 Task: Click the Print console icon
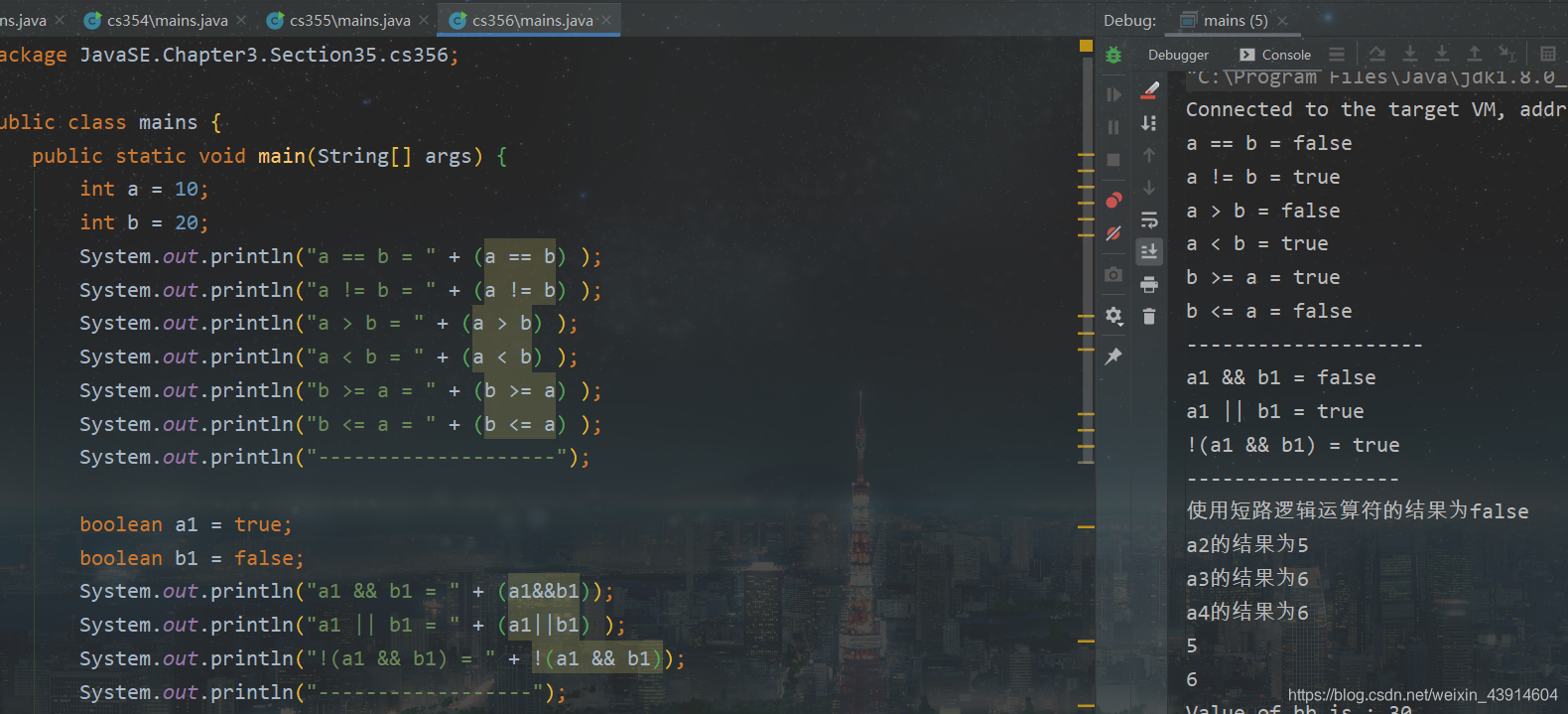point(1149,285)
